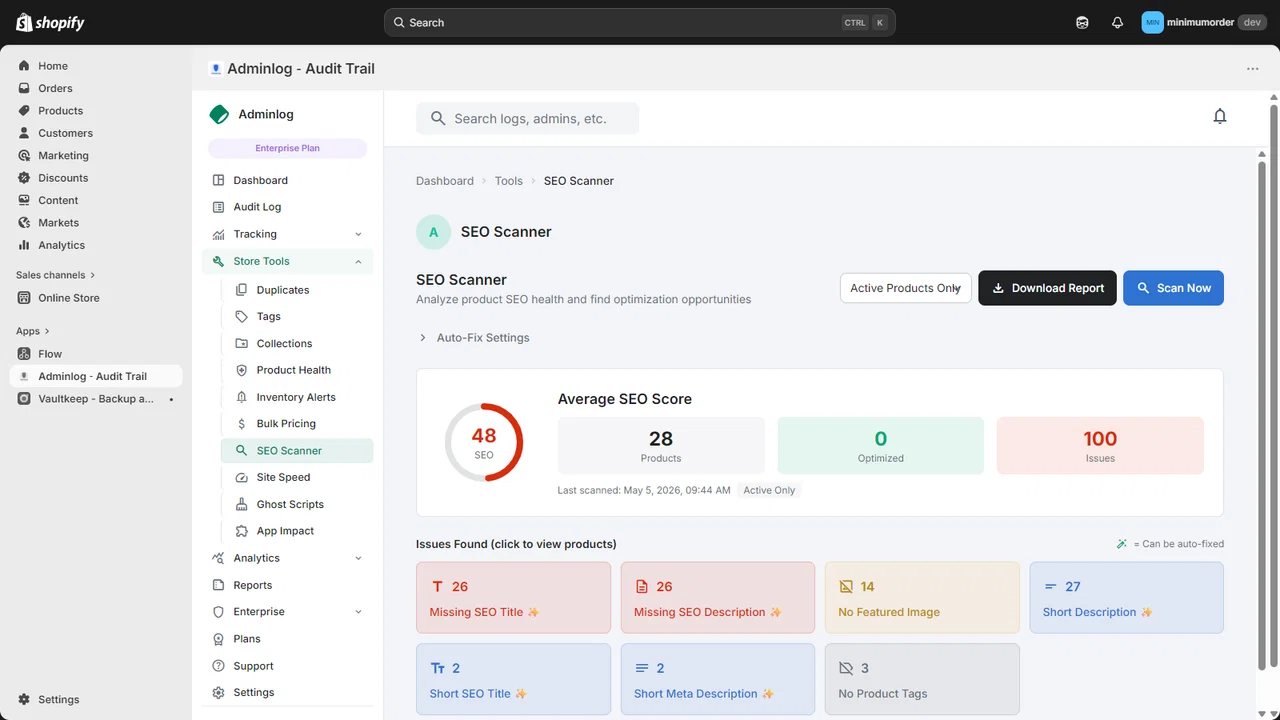Click the Dashboard grid icon
The width and height of the screenshot is (1280, 720).
[219, 180]
